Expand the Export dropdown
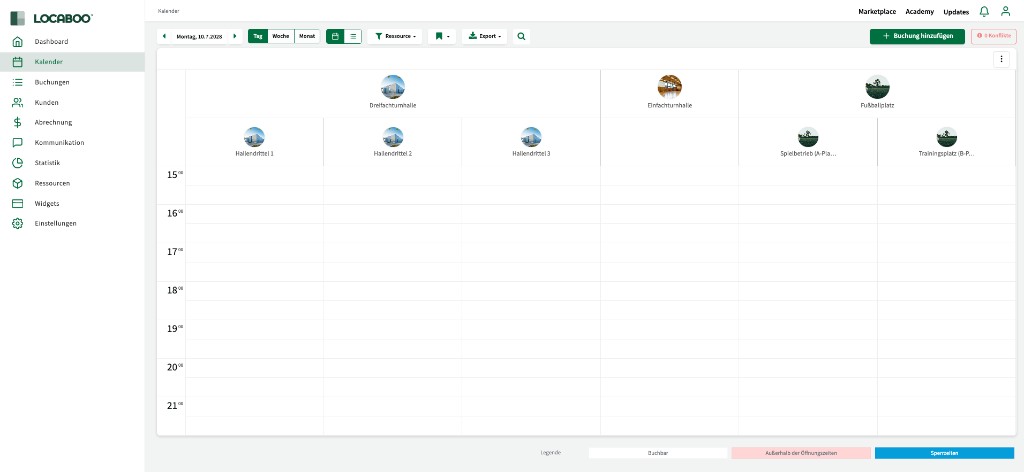 click(486, 36)
